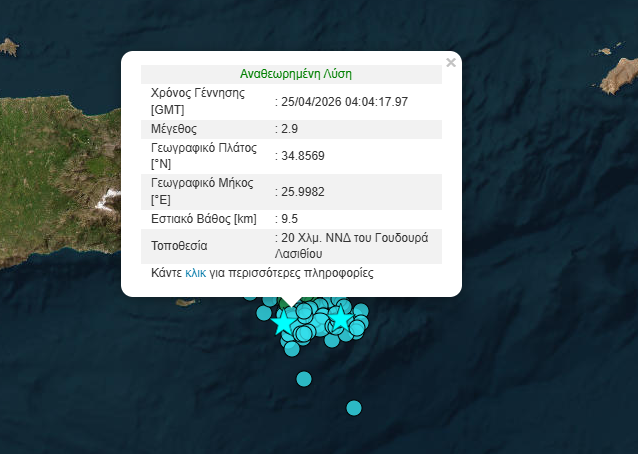Close the earthquake info popup
This screenshot has height=454, width=638.
450,63
